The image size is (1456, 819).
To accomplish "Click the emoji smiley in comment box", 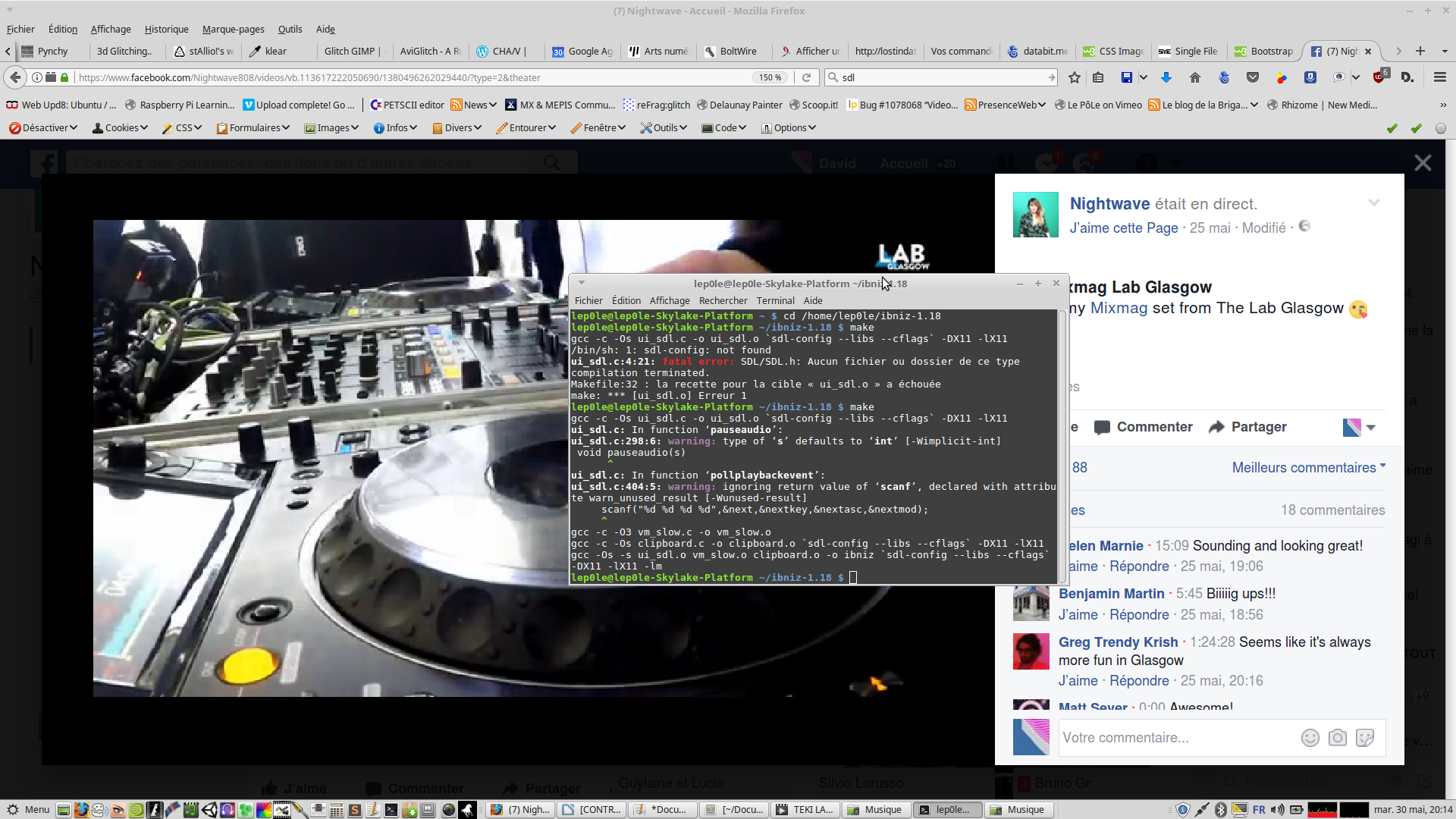I will (1310, 738).
